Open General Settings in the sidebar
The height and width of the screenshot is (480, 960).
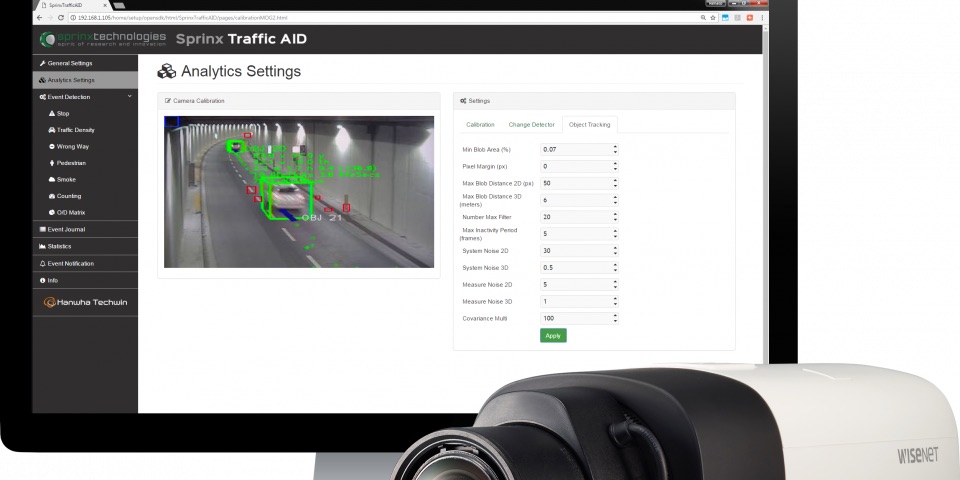click(x=85, y=63)
